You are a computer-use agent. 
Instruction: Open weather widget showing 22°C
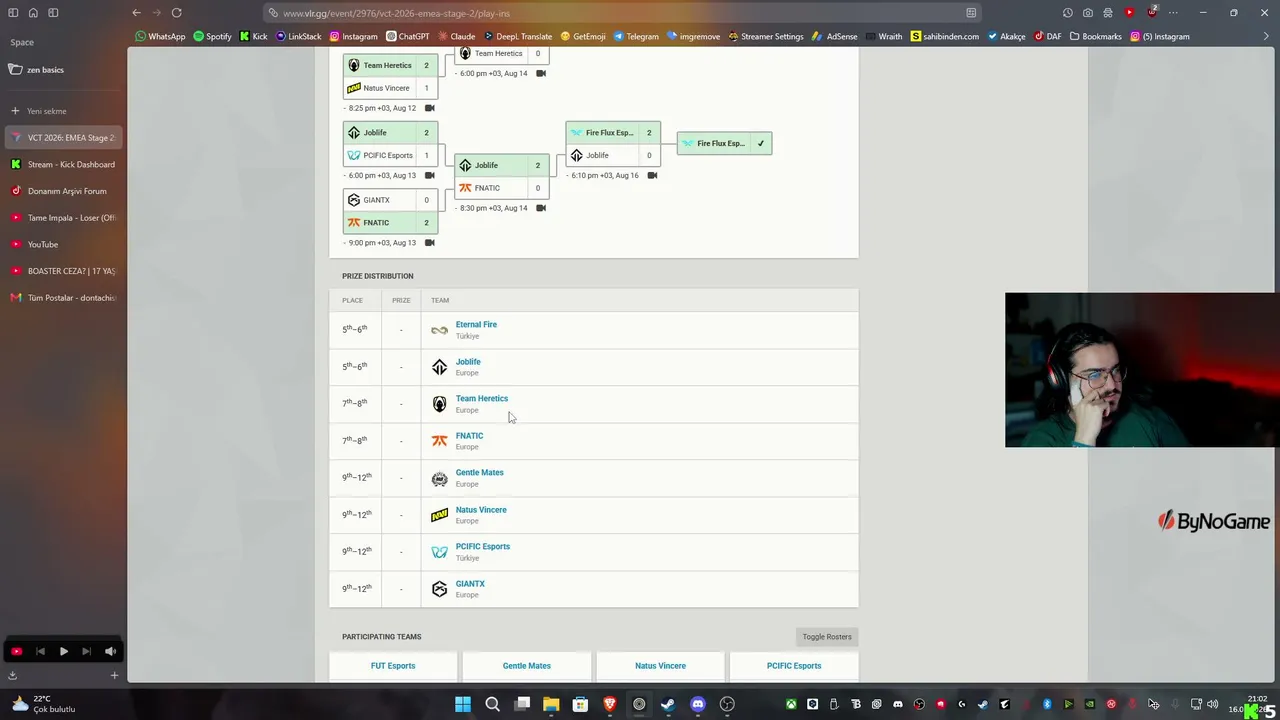[42, 704]
